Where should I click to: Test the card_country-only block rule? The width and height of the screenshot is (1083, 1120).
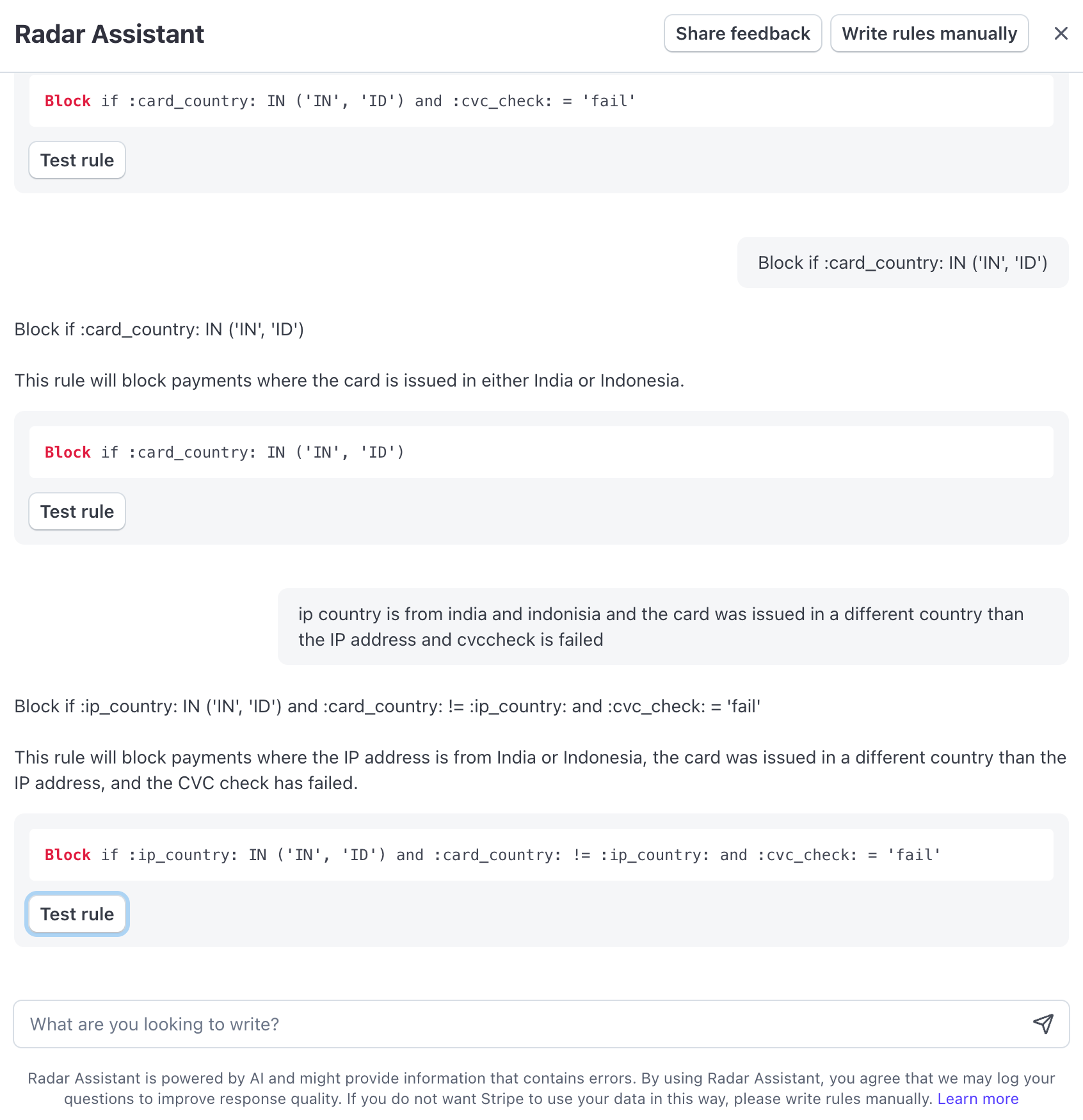tap(77, 511)
